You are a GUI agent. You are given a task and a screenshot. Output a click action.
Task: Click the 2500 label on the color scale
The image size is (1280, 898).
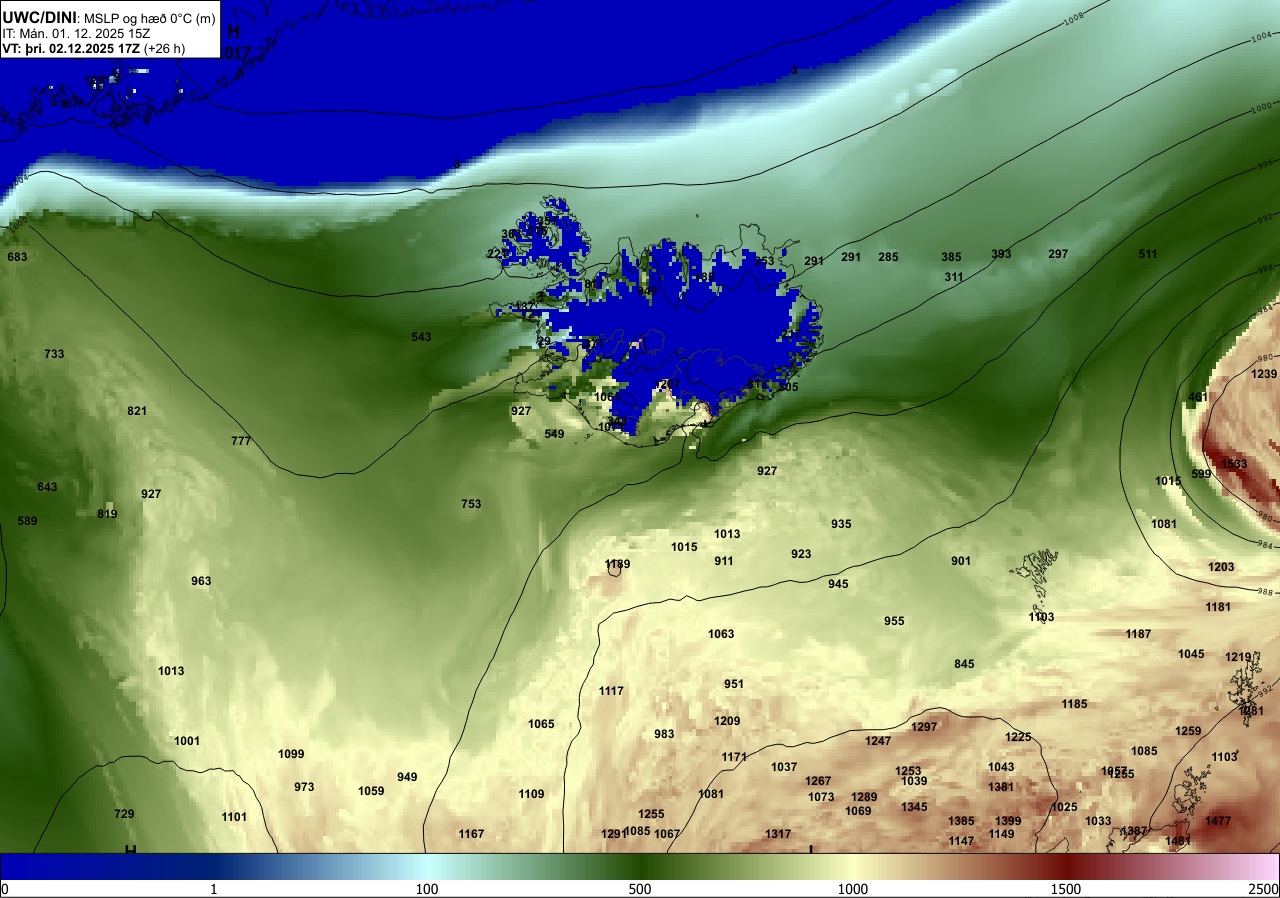[x=1265, y=889]
